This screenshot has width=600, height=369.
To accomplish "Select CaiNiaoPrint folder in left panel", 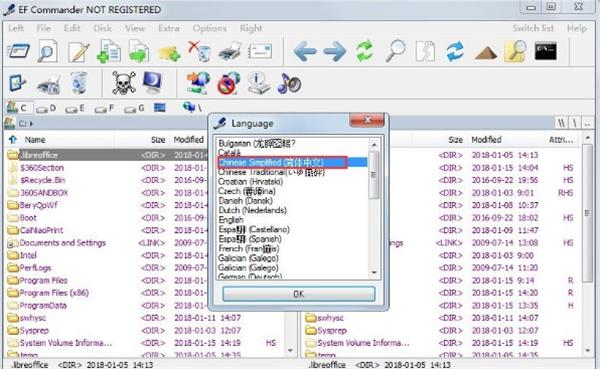I will 41,230.
